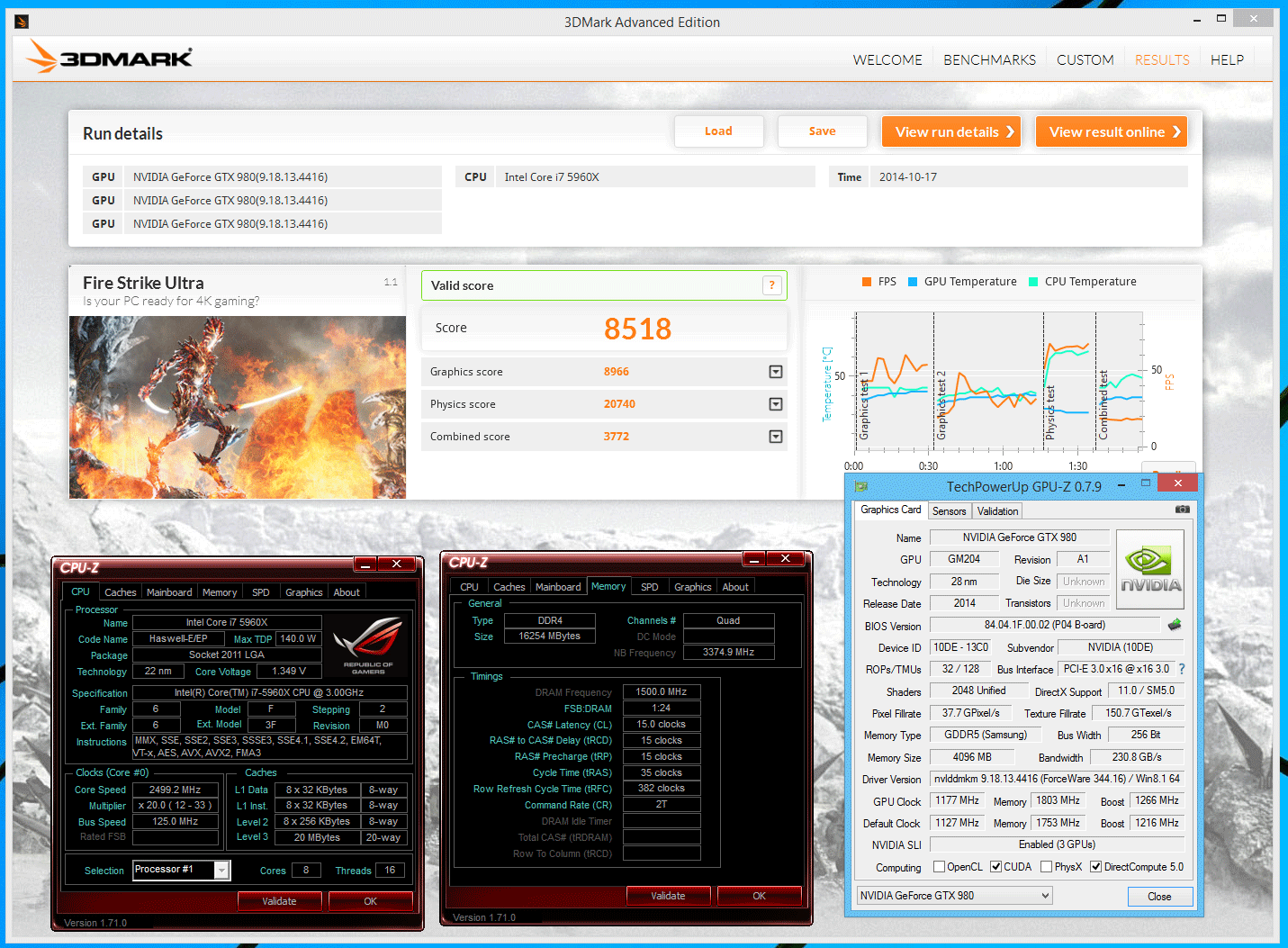The width and height of the screenshot is (1288, 948).
Task: Click the GPU-Z screenshot camera icon
Action: 1183,510
